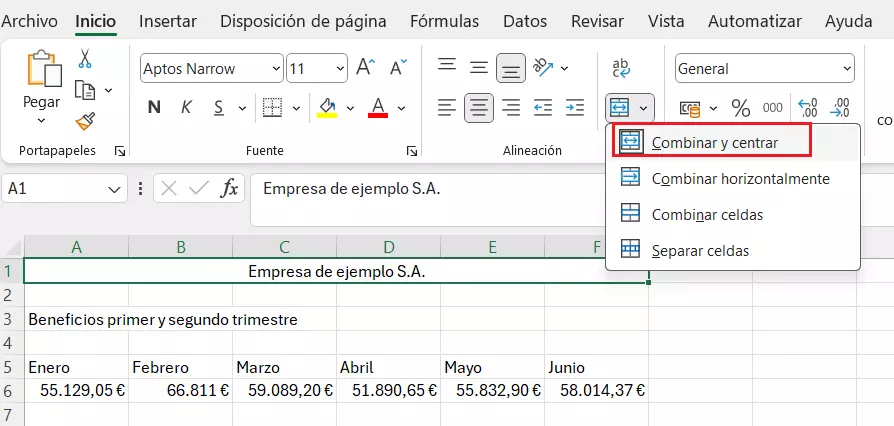Toggle Italic formatting
894x426 pixels.
coord(186,107)
